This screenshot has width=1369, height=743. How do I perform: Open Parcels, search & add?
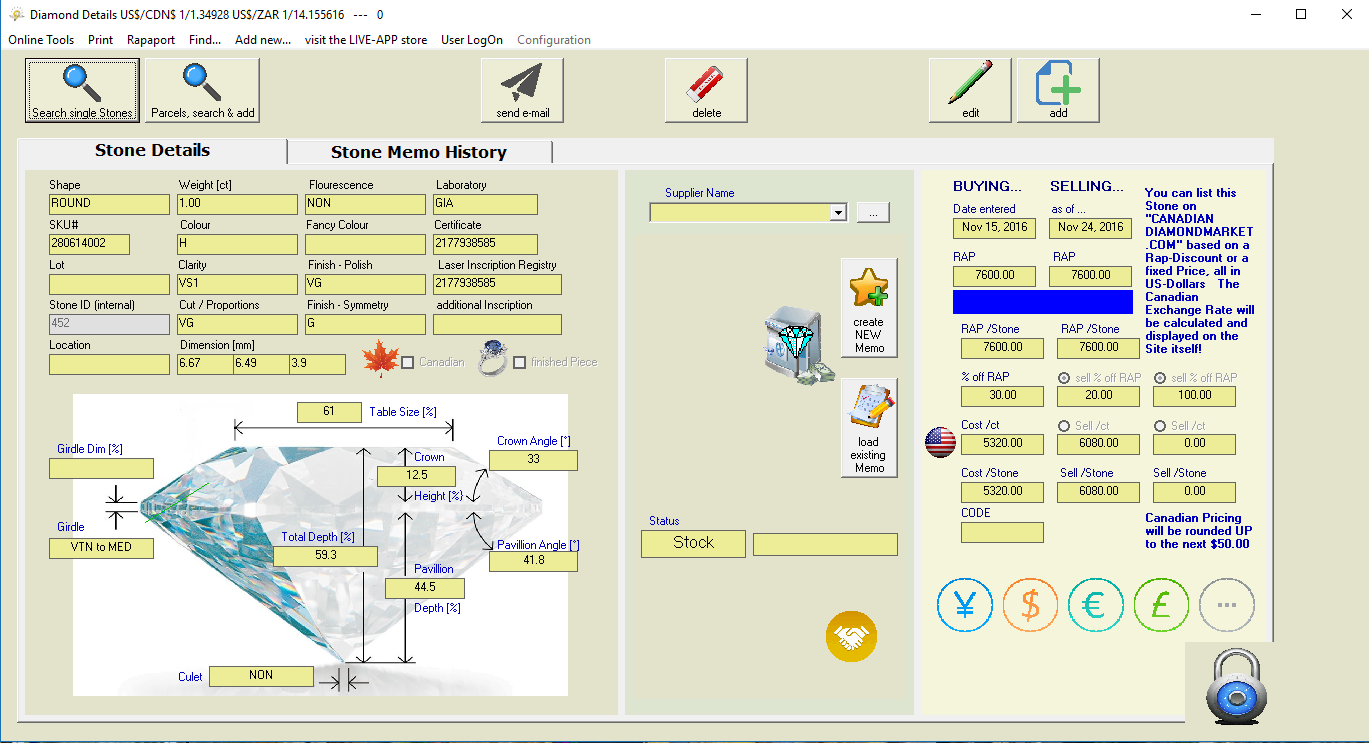click(x=202, y=90)
